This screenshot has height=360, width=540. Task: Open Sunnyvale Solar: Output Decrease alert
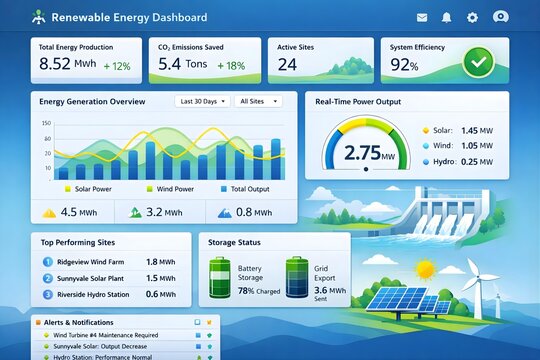(x=126, y=347)
